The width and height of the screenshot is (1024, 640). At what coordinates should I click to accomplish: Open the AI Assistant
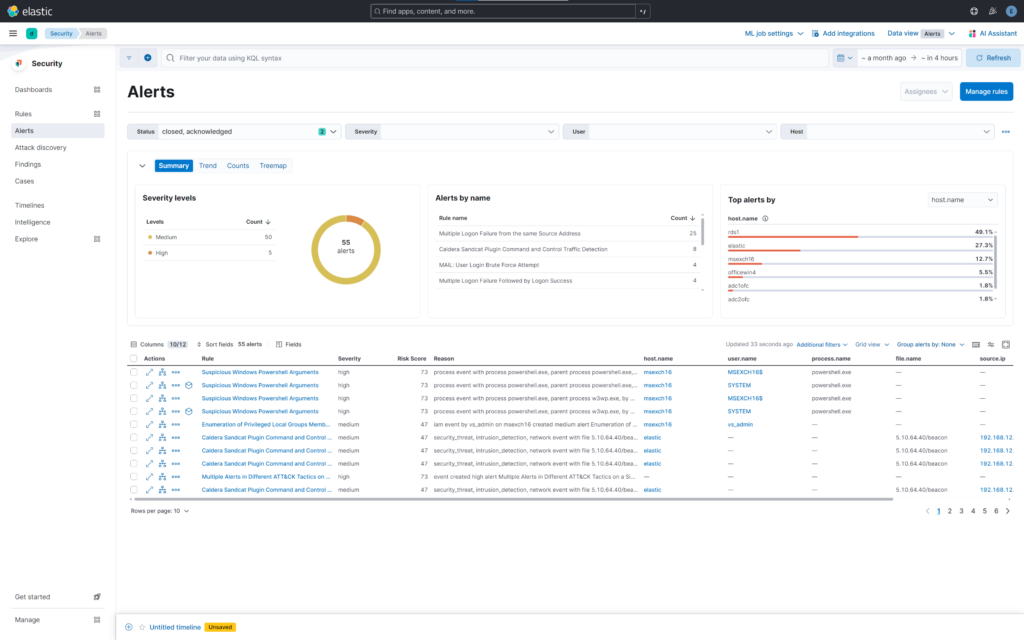click(x=993, y=33)
